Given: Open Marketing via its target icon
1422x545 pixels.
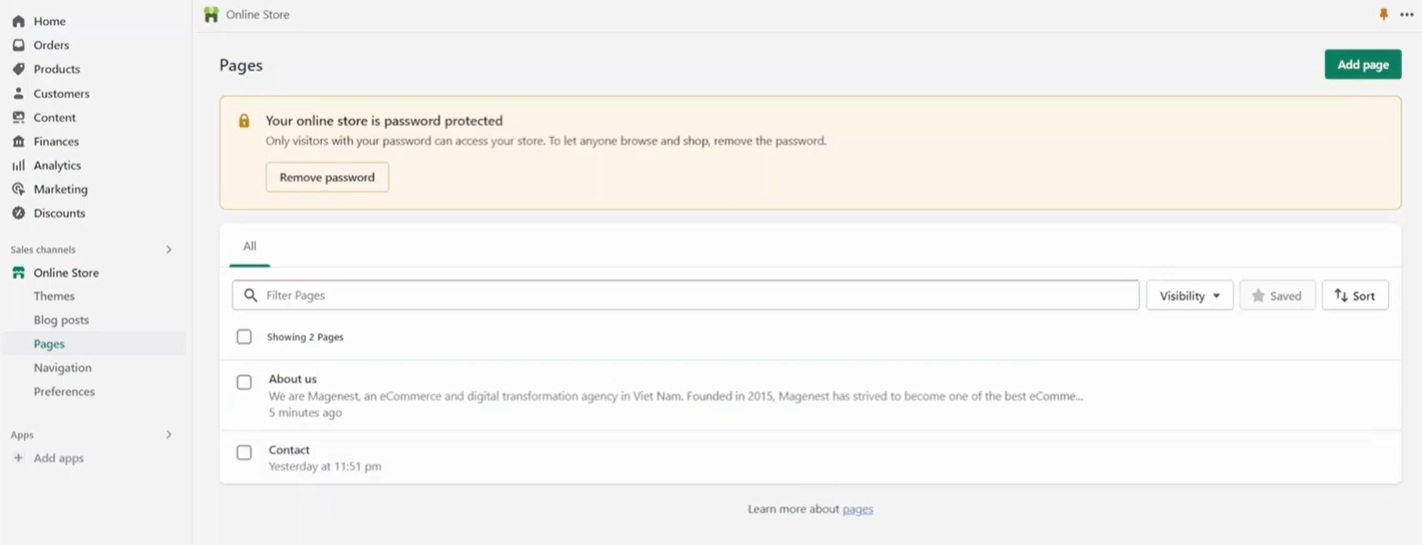Looking at the screenshot, I should (x=18, y=189).
